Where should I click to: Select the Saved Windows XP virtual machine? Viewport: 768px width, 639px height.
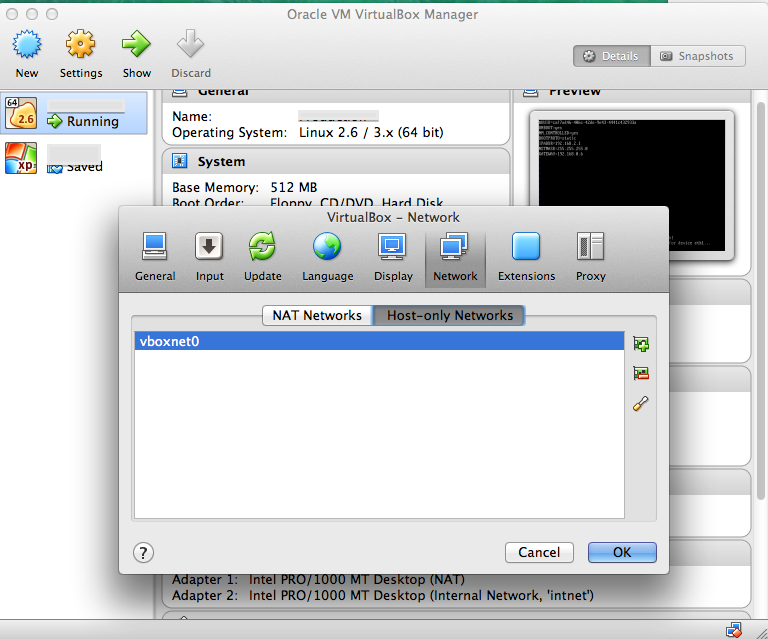73,158
